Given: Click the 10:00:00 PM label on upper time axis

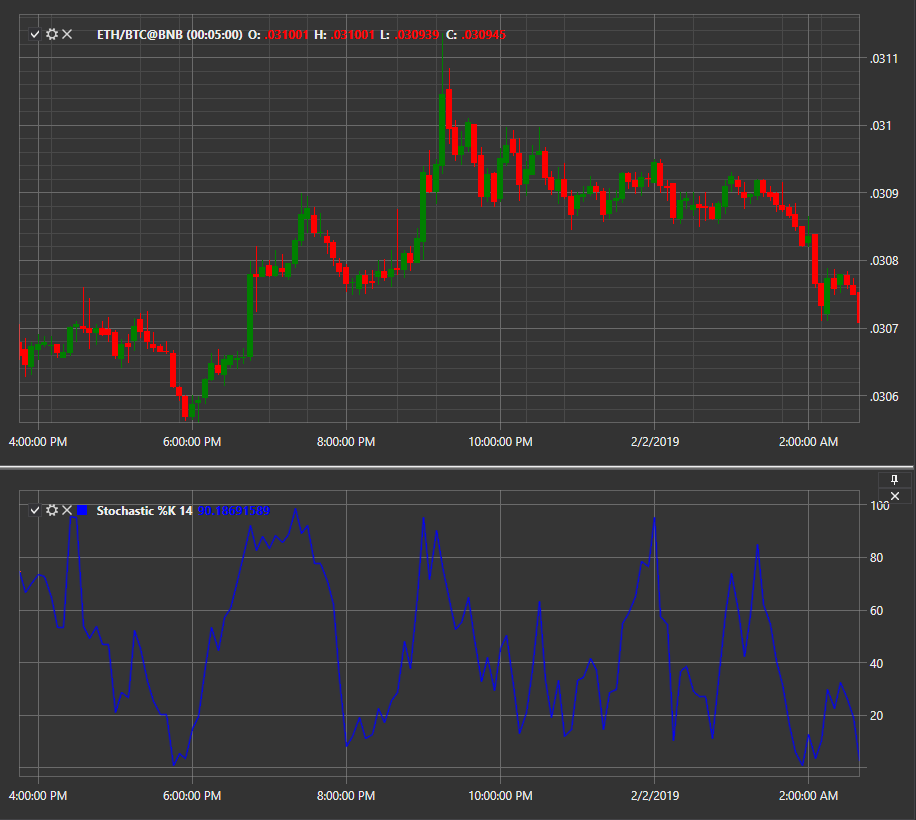Looking at the screenshot, I should coord(501,442).
